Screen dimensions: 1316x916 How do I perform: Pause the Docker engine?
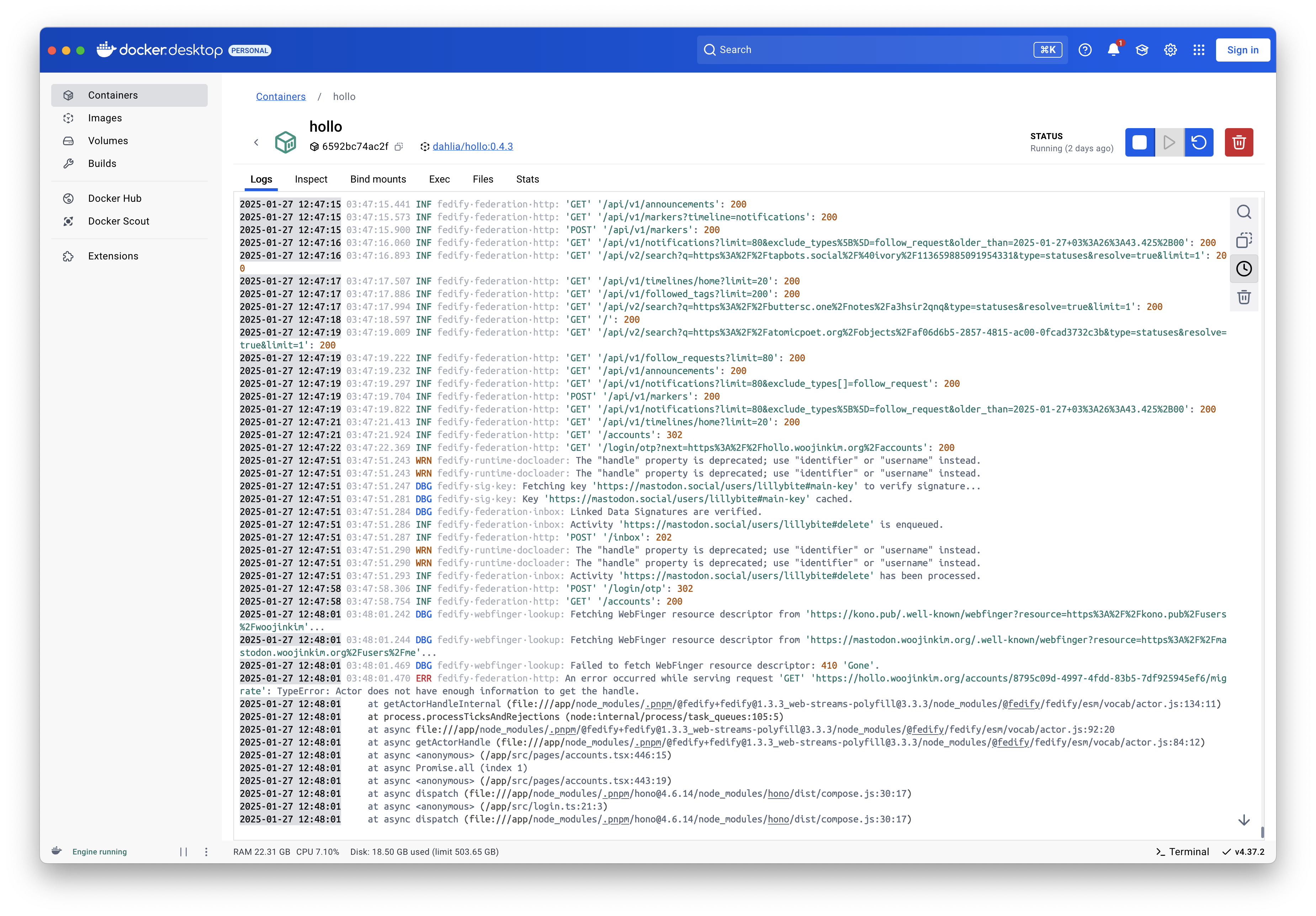(184, 852)
